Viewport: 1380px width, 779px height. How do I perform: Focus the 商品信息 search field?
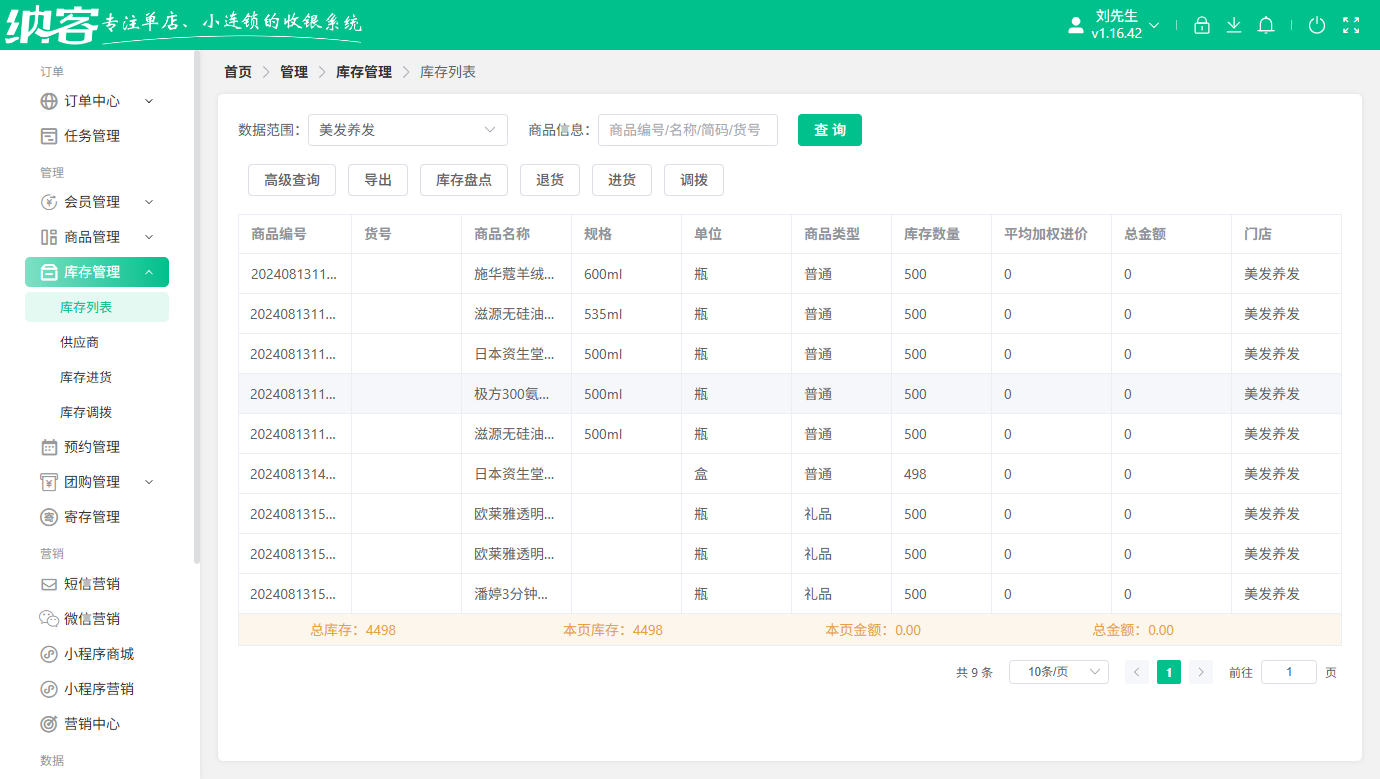[688, 130]
